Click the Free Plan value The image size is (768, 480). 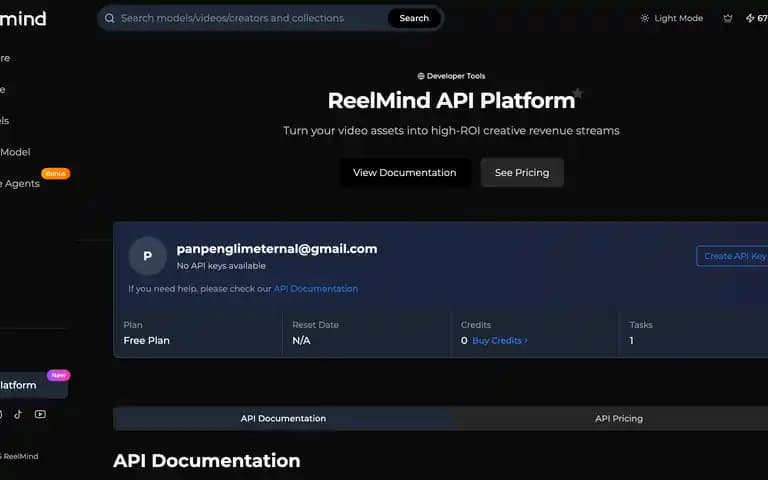click(x=146, y=340)
